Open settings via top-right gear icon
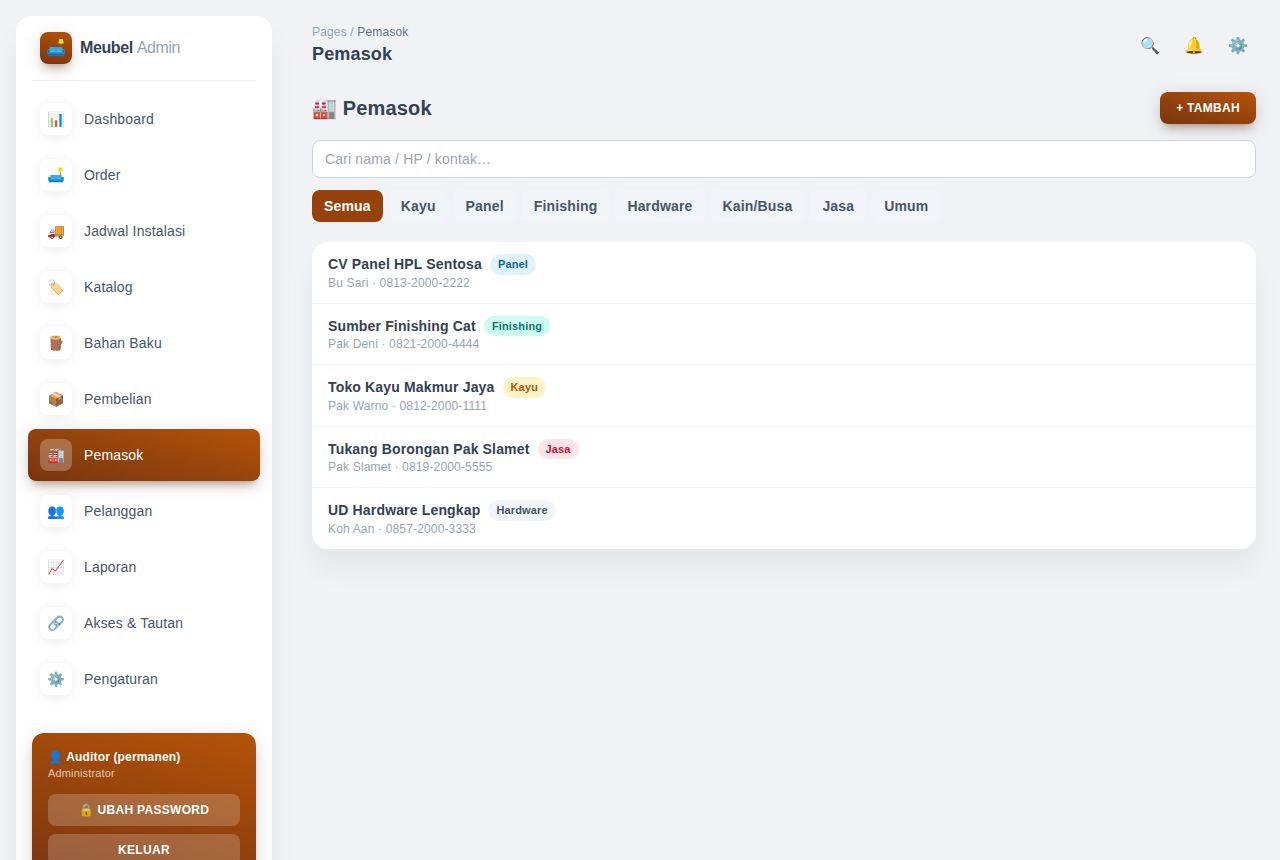Viewport: 1280px width, 860px height. 1238,45
